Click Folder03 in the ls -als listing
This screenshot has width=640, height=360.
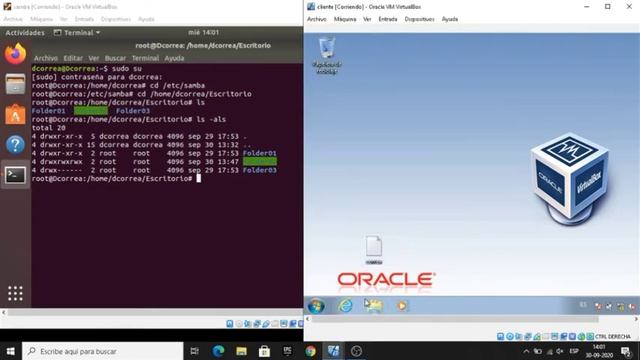coord(260,170)
